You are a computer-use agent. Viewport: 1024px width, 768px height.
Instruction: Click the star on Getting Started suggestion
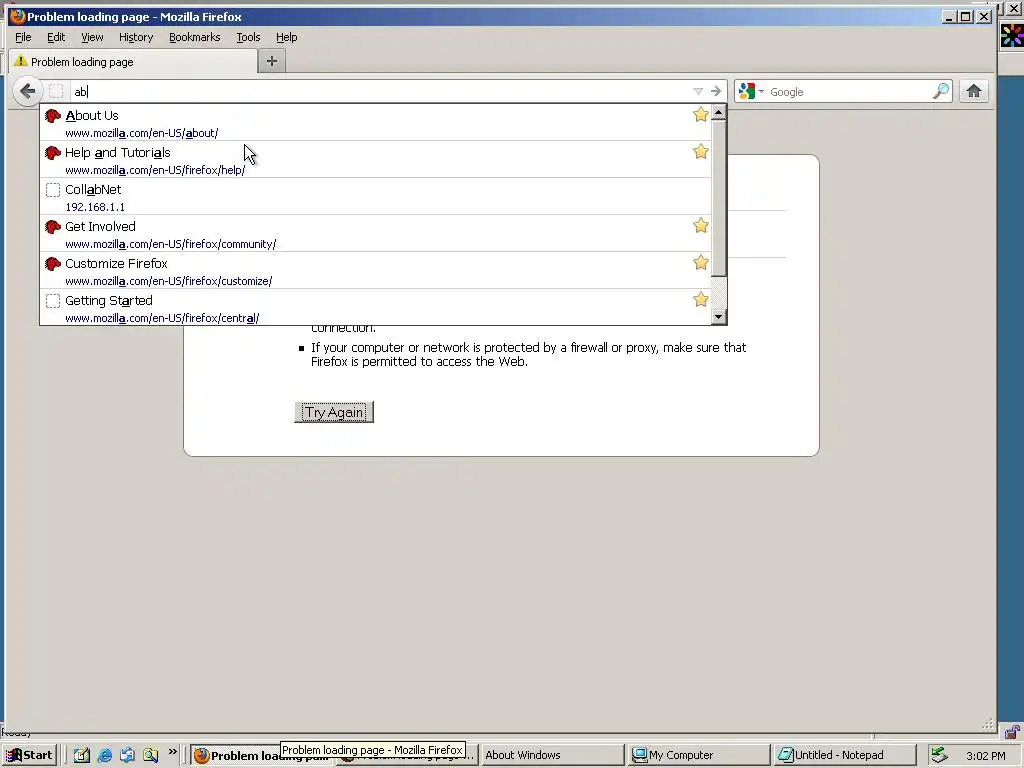(x=700, y=300)
